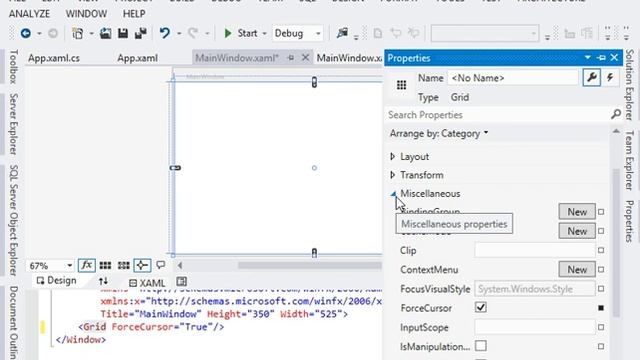Open a file with the Open File icon
This screenshot has width=640, height=360.
tap(105, 33)
